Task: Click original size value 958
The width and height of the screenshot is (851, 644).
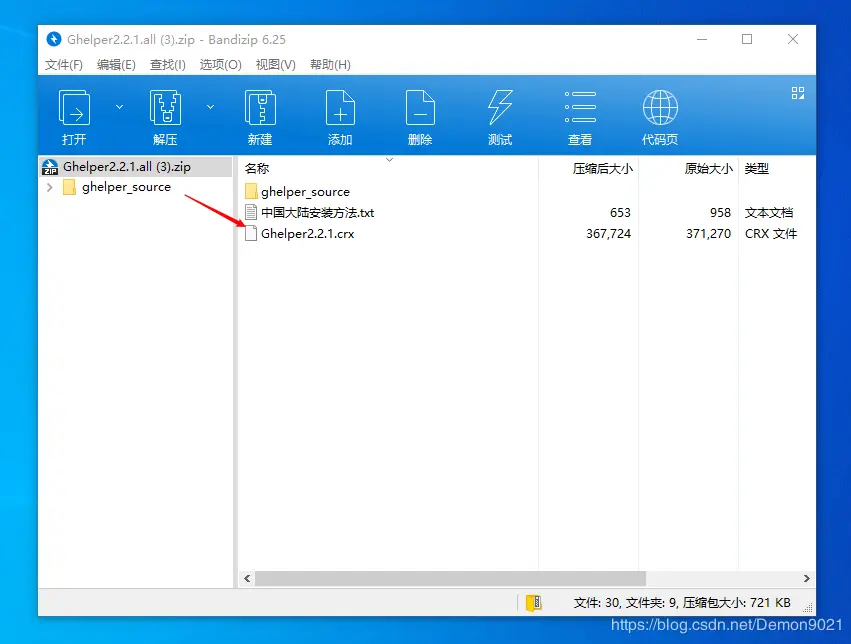Action: click(x=720, y=213)
